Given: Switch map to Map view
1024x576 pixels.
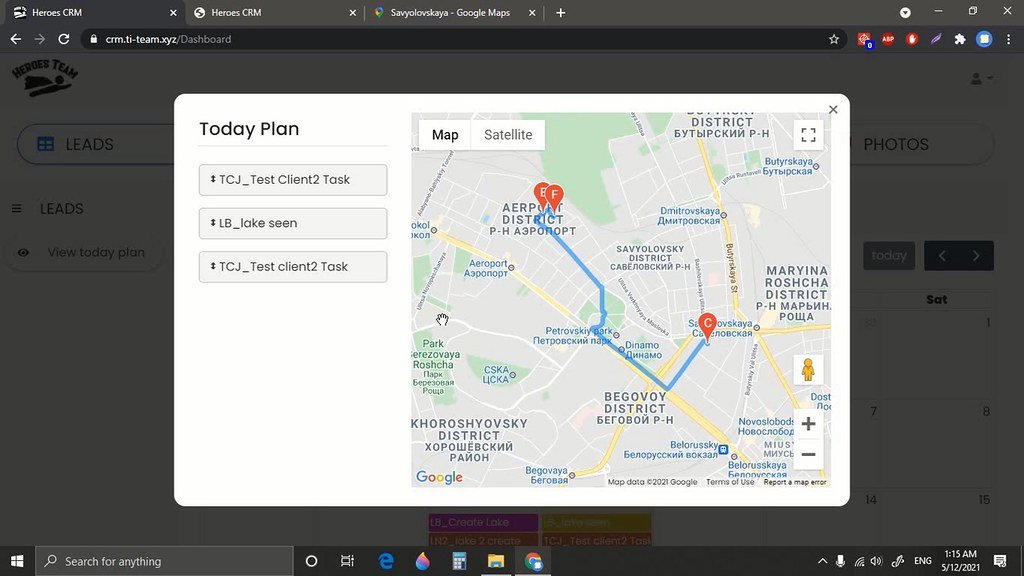Looking at the screenshot, I should pyautogui.click(x=445, y=135).
